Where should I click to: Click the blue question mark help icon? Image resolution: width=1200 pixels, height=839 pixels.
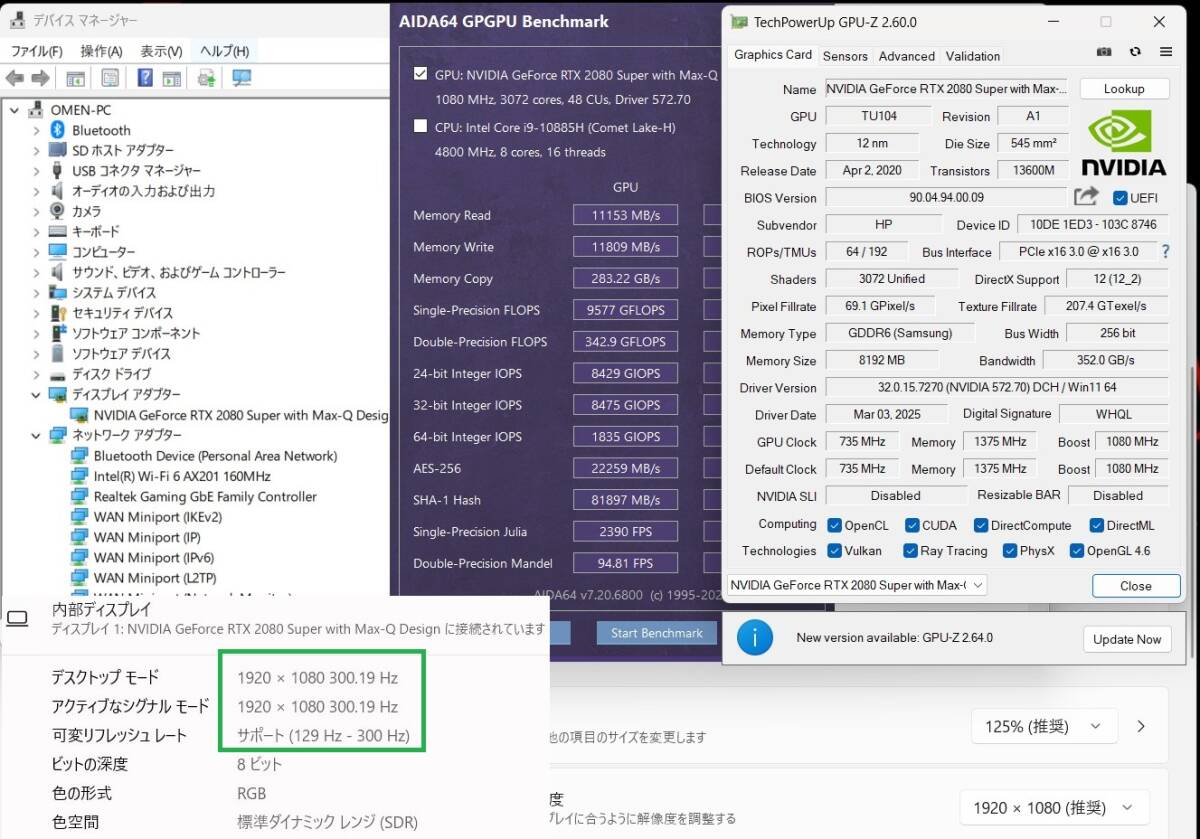pos(145,78)
